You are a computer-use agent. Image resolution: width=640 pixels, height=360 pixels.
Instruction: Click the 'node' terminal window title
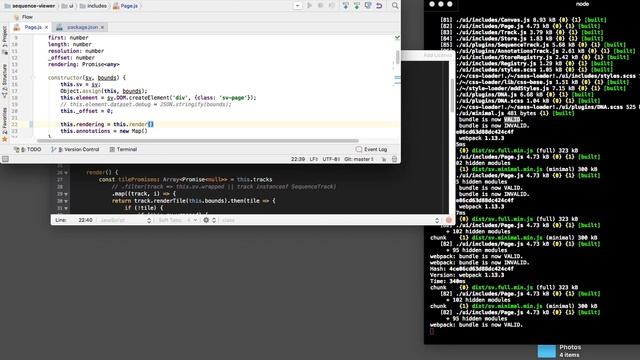tap(582, 4)
